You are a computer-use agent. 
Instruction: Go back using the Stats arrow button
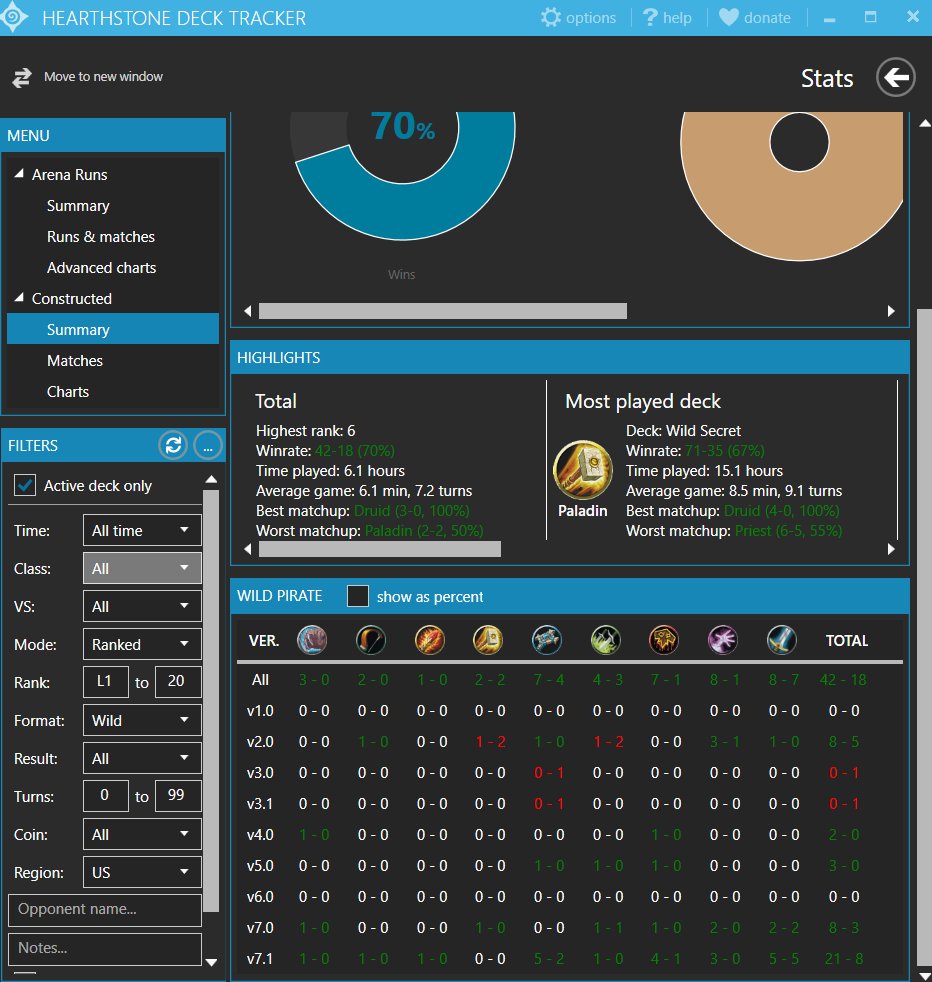click(x=896, y=77)
